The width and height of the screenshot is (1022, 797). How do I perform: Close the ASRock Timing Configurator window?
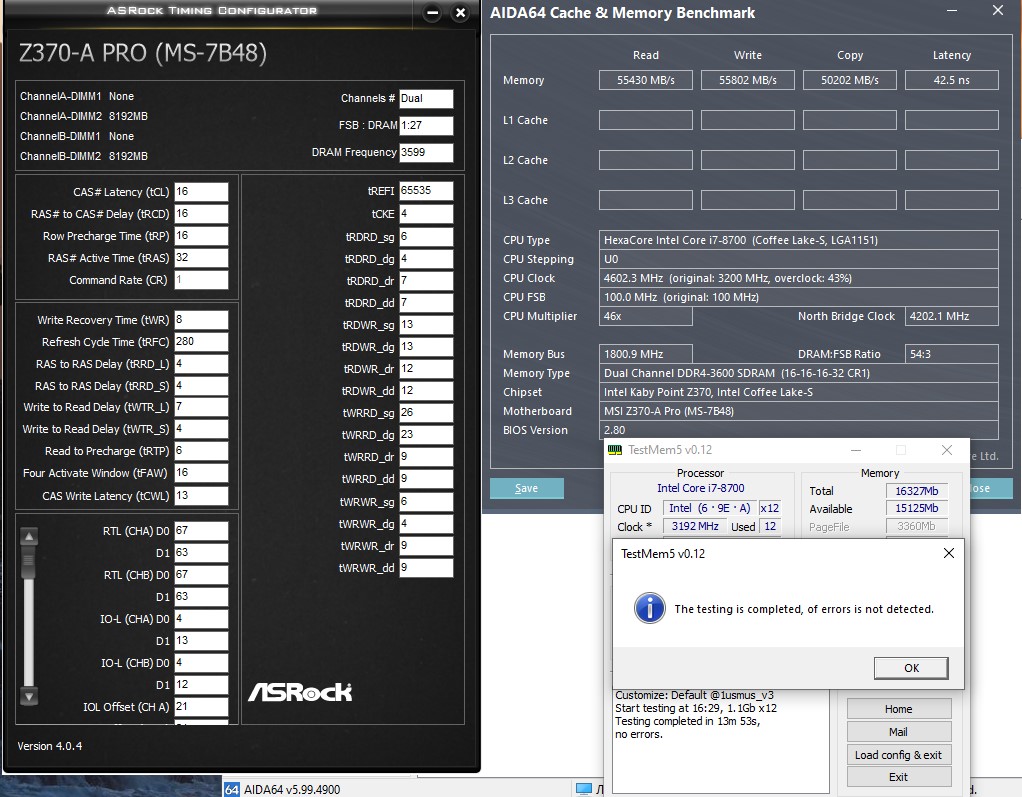460,12
